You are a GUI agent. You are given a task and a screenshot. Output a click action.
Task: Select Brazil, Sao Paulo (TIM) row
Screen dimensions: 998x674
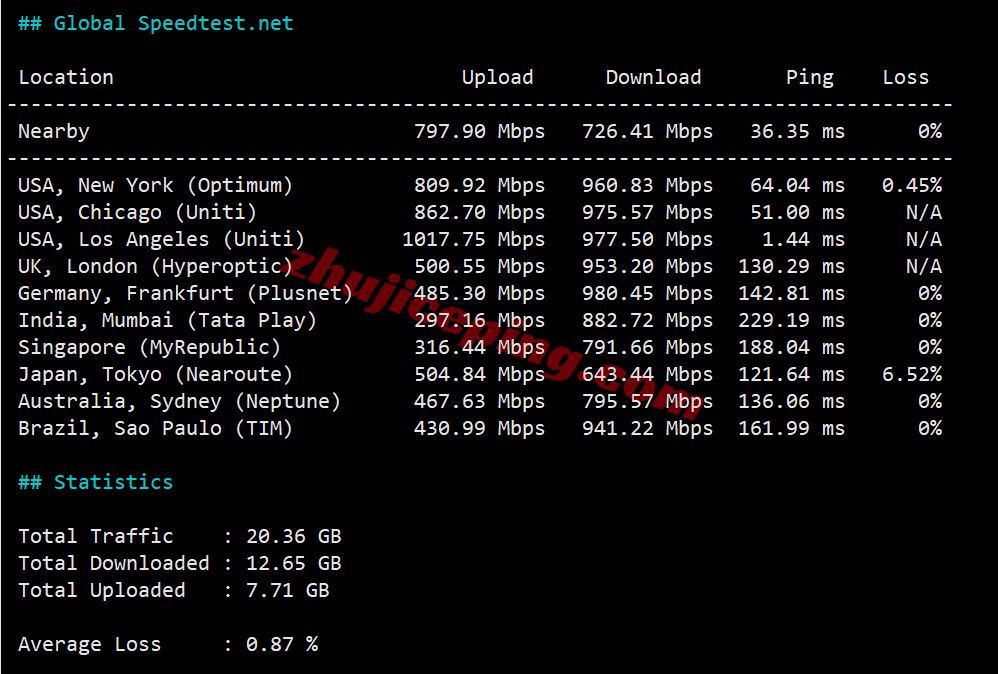pyautogui.click(x=481, y=428)
